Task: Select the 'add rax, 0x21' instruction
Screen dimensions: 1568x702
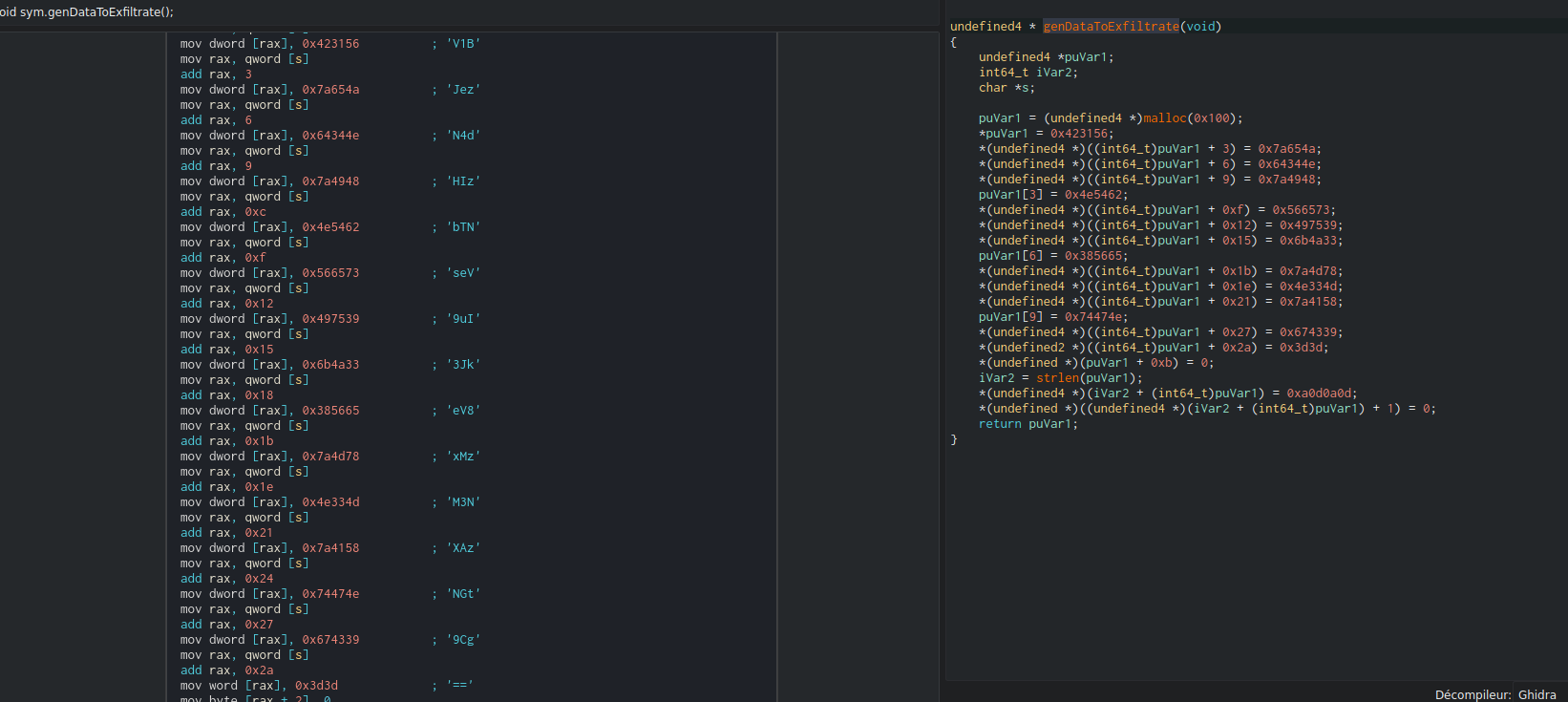Action: (226, 533)
